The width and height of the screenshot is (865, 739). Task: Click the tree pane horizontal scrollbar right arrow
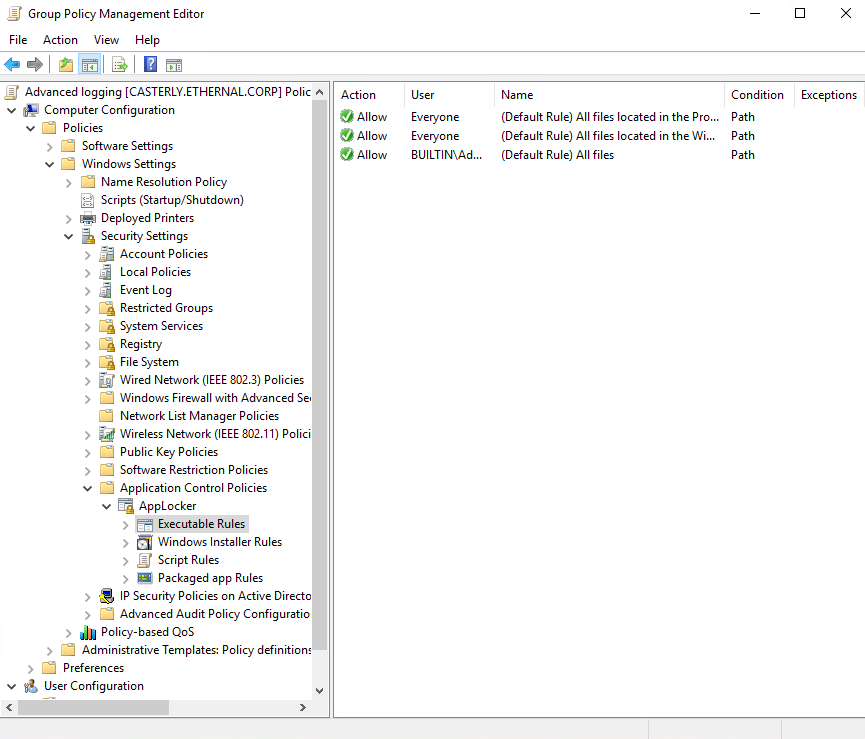pyautogui.click(x=302, y=707)
